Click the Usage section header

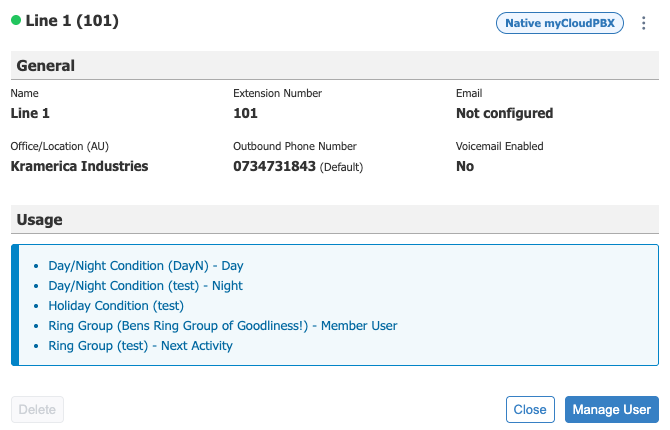click(x=335, y=219)
